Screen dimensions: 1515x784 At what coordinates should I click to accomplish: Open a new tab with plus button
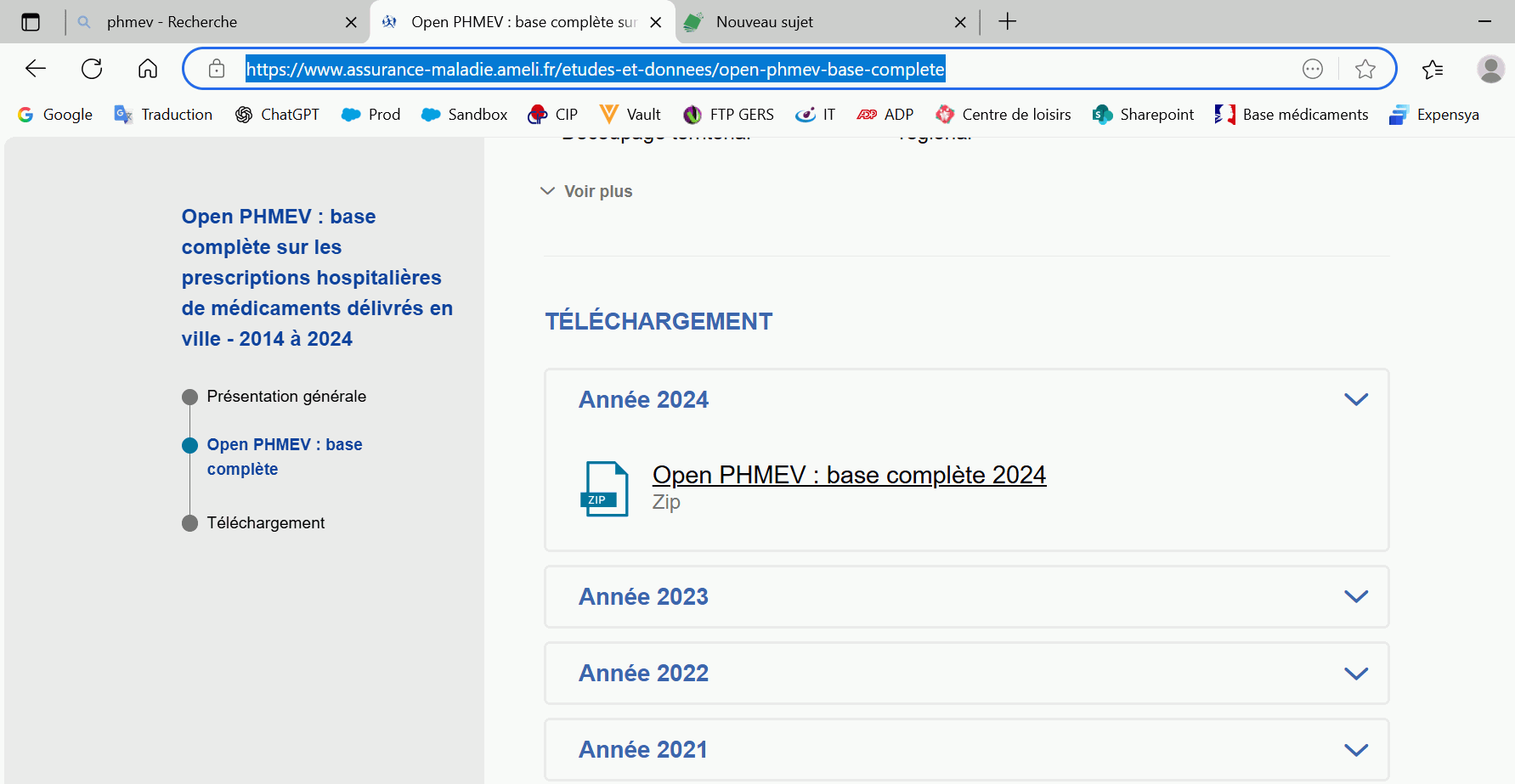1007,22
